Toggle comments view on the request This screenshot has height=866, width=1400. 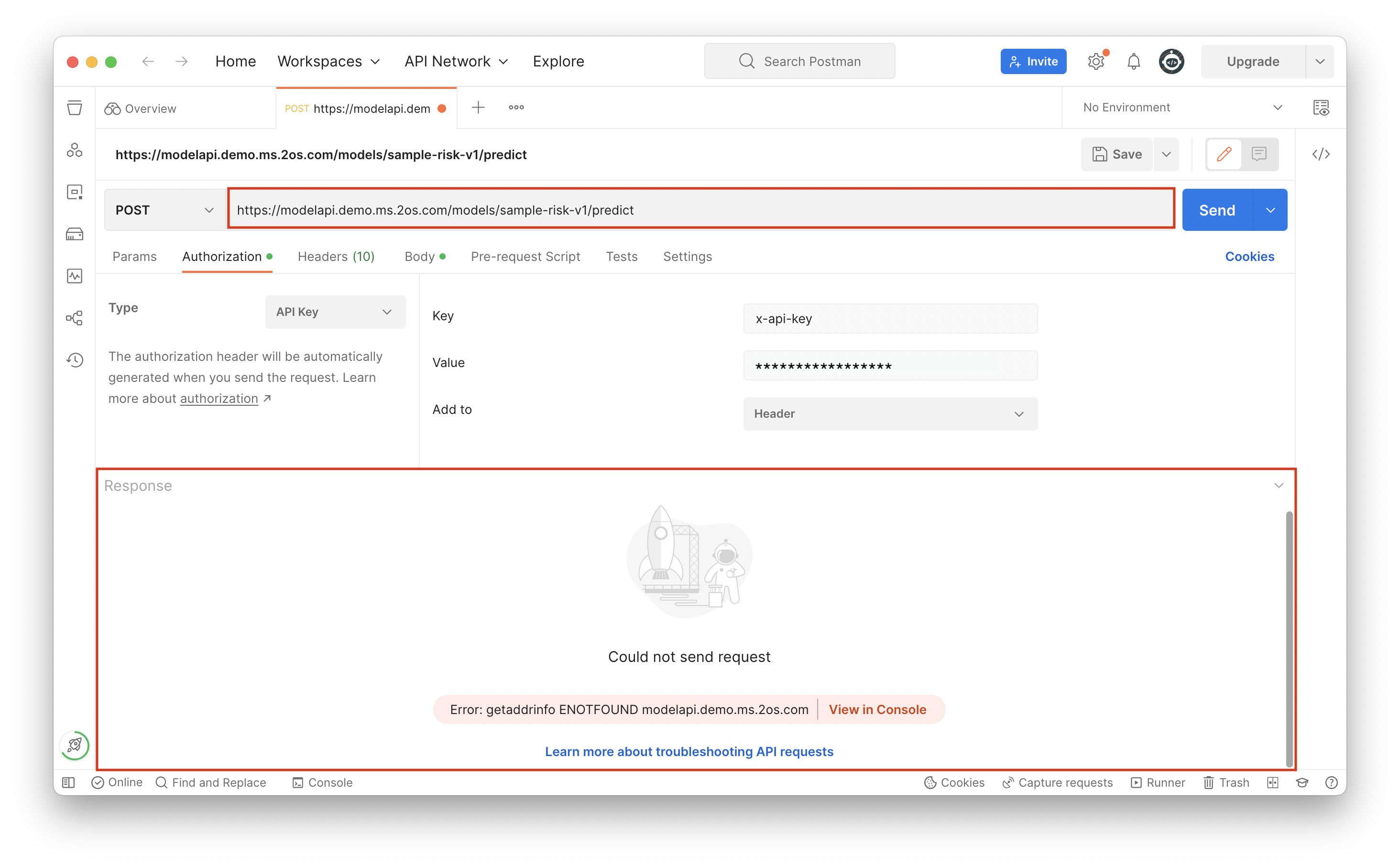point(1259,153)
